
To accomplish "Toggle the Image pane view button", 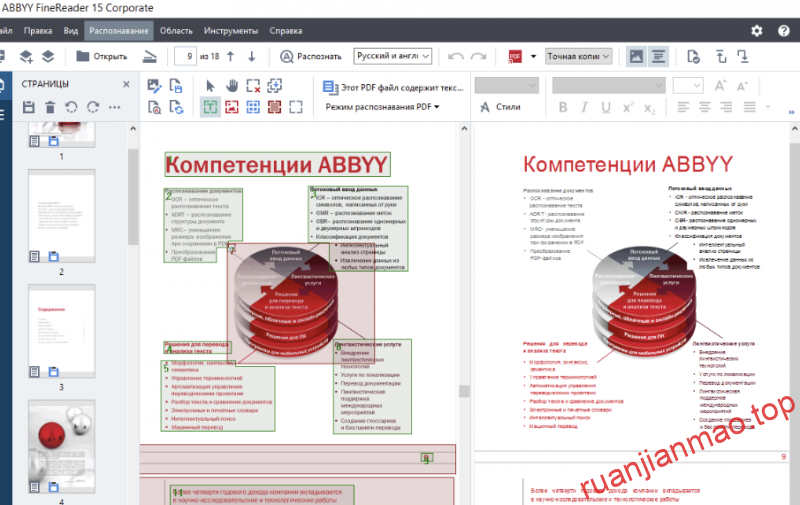I will [x=636, y=57].
